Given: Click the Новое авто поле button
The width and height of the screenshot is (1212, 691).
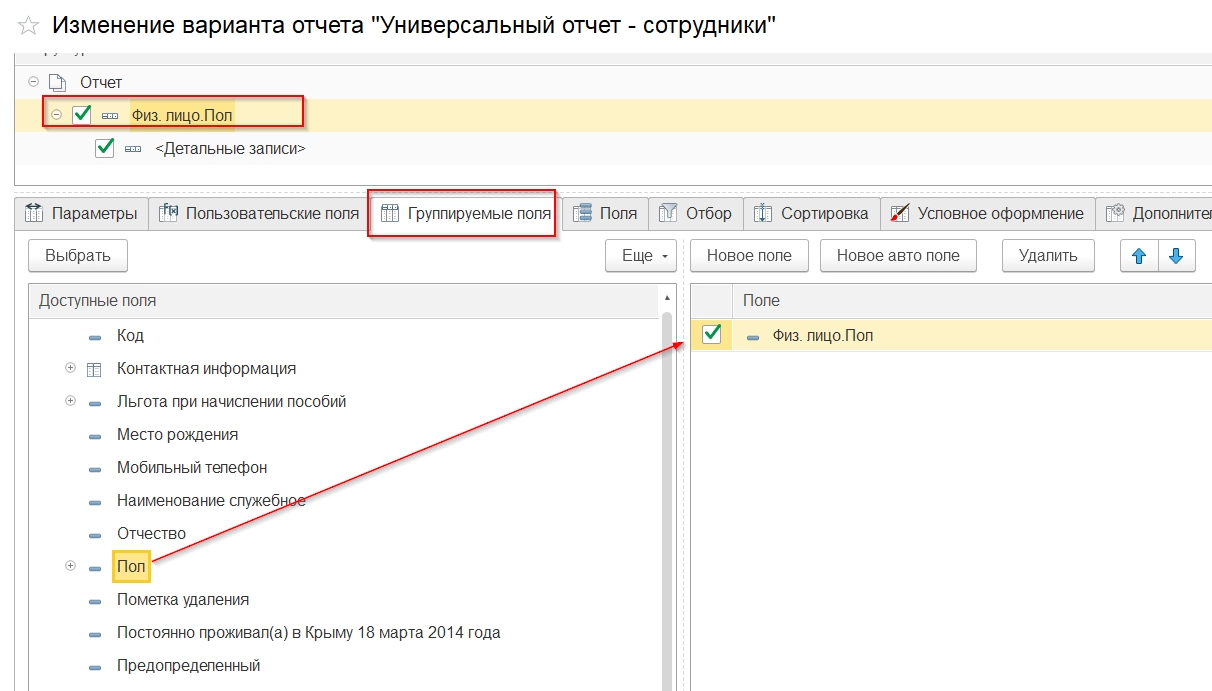Looking at the screenshot, I should tap(898, 255).
